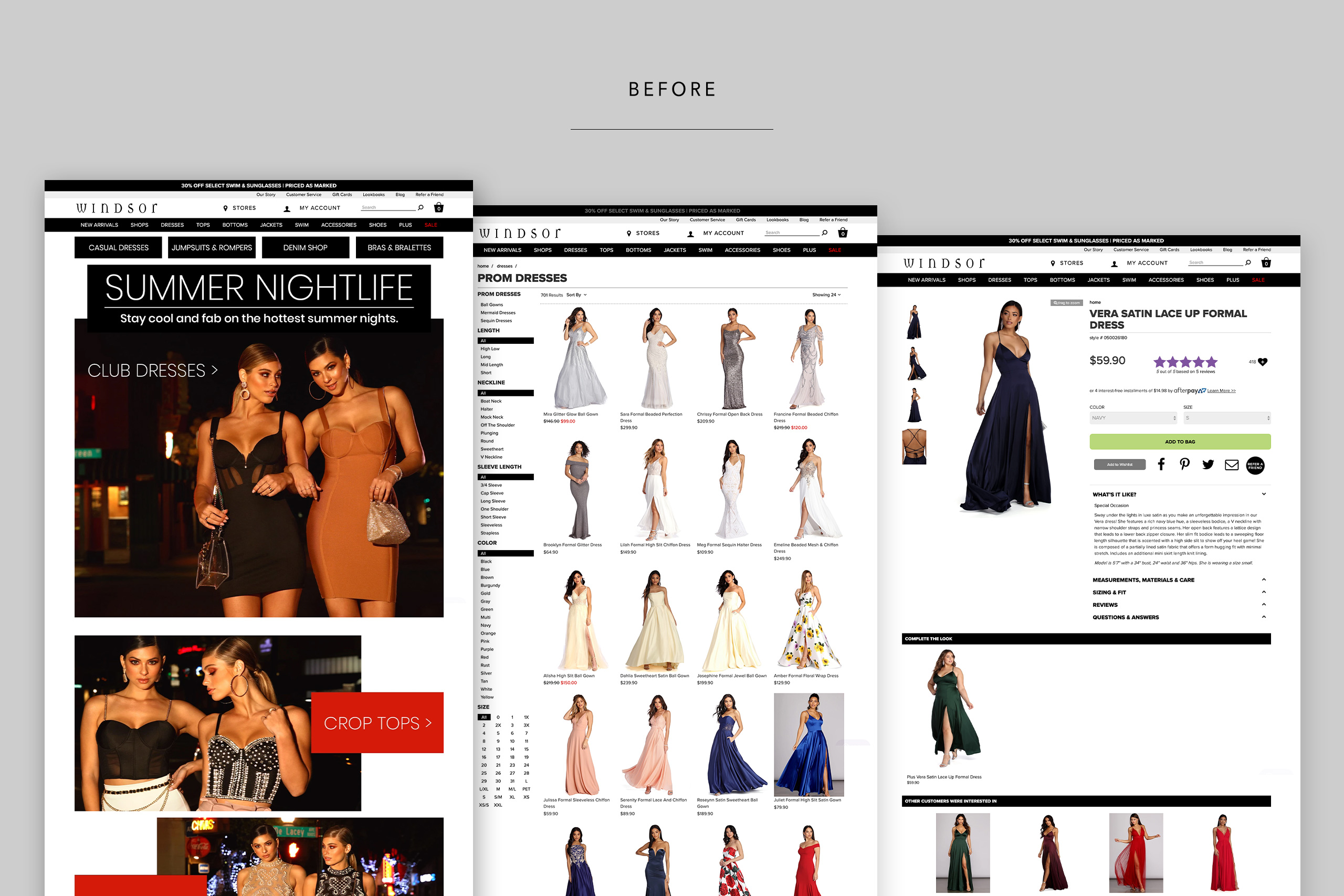Viewport: 1344px width, 896px height.
Task: Click the round Refer a Friend badge
Action: point(1255,466)
